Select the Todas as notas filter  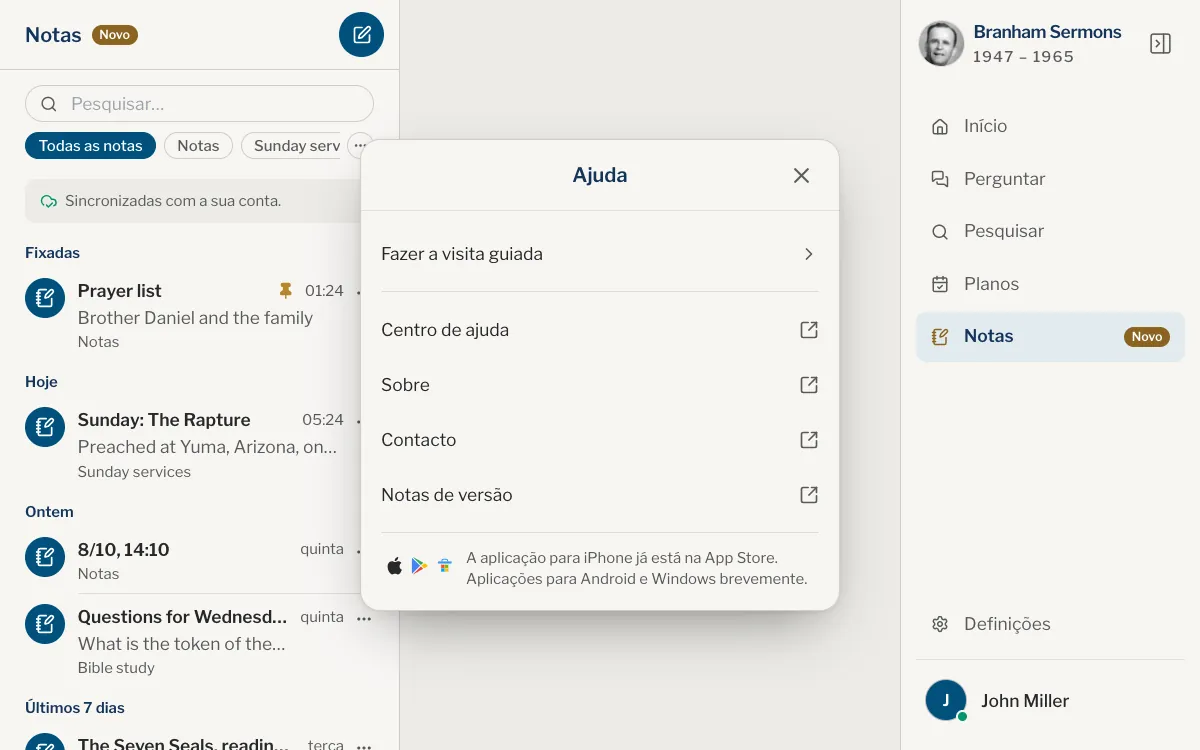[90, 146]
